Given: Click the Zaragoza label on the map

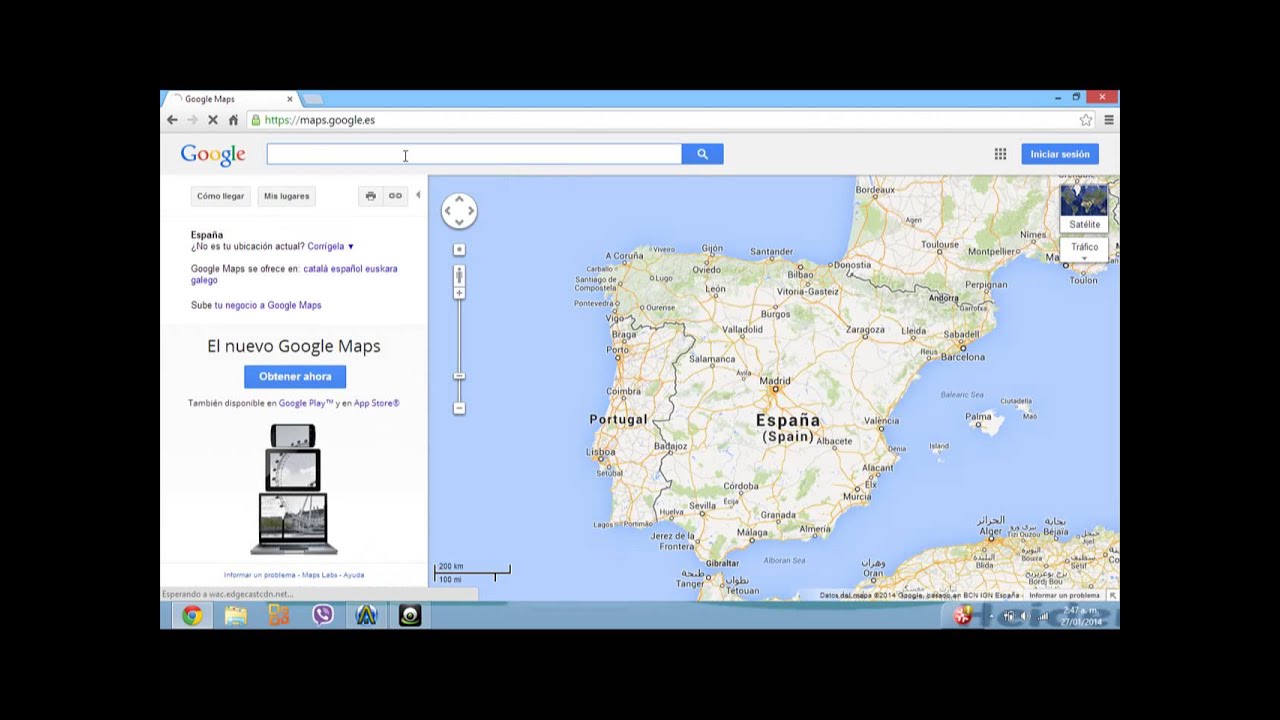Looking at the screenshot, I should [864, 330].
